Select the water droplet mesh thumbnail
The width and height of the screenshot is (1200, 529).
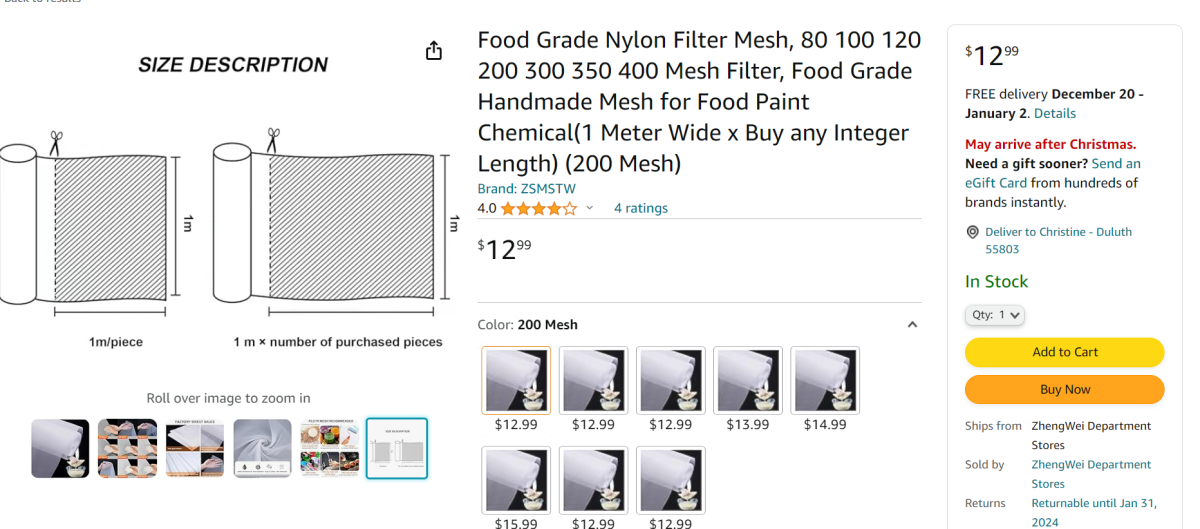tap(263, 448)
